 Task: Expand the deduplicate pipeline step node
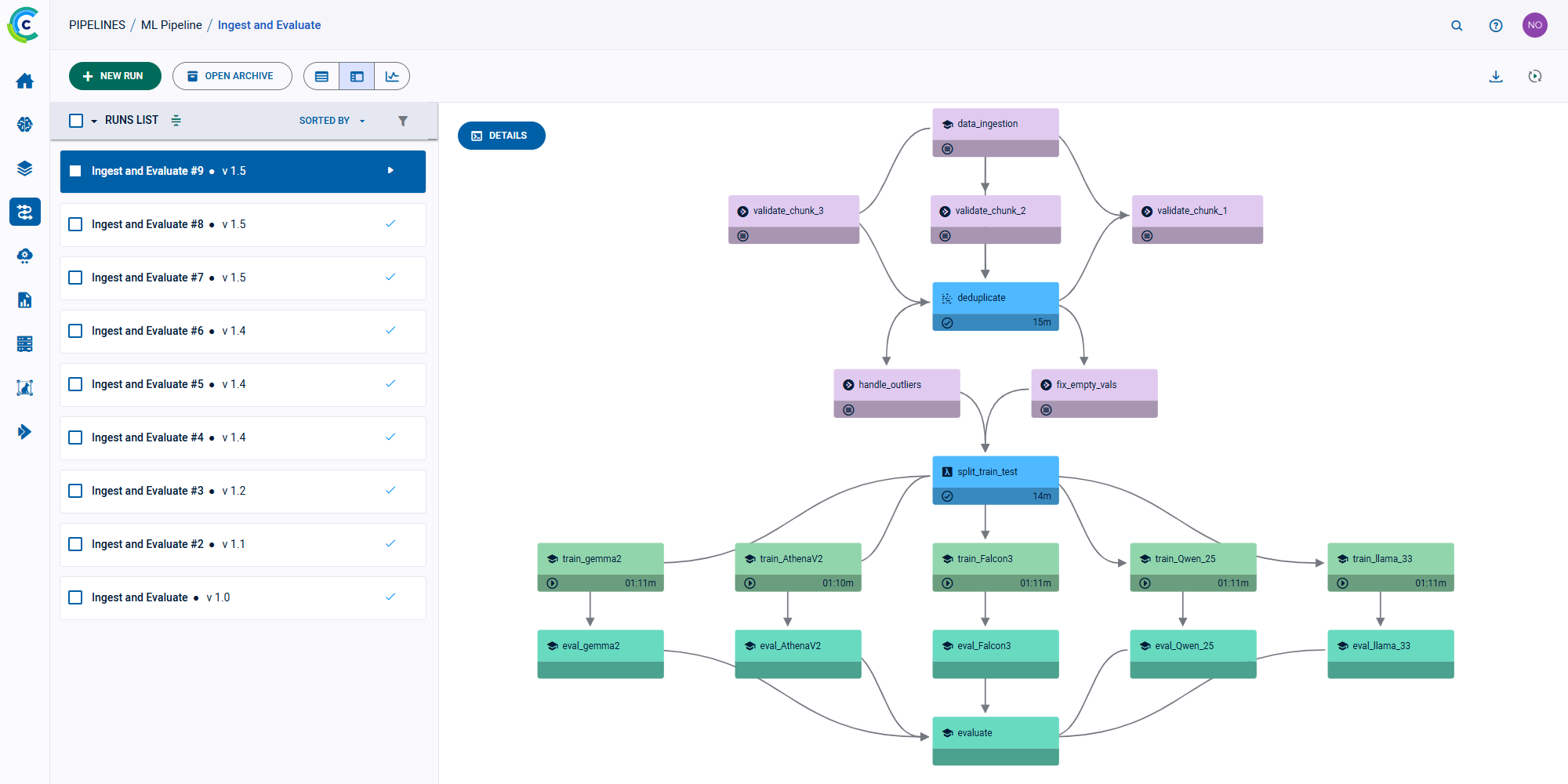coord(995,297)
